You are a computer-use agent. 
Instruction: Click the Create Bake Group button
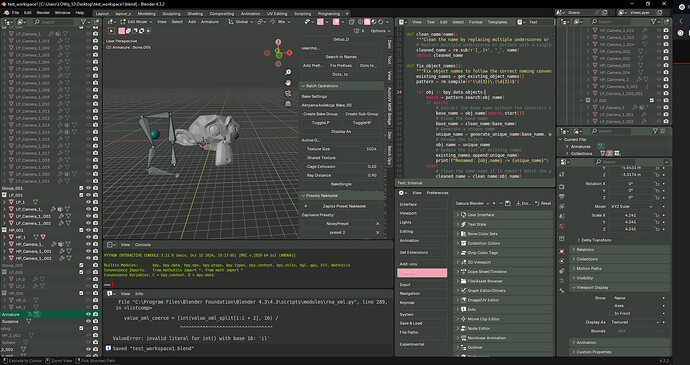click(x=320, y=114)
